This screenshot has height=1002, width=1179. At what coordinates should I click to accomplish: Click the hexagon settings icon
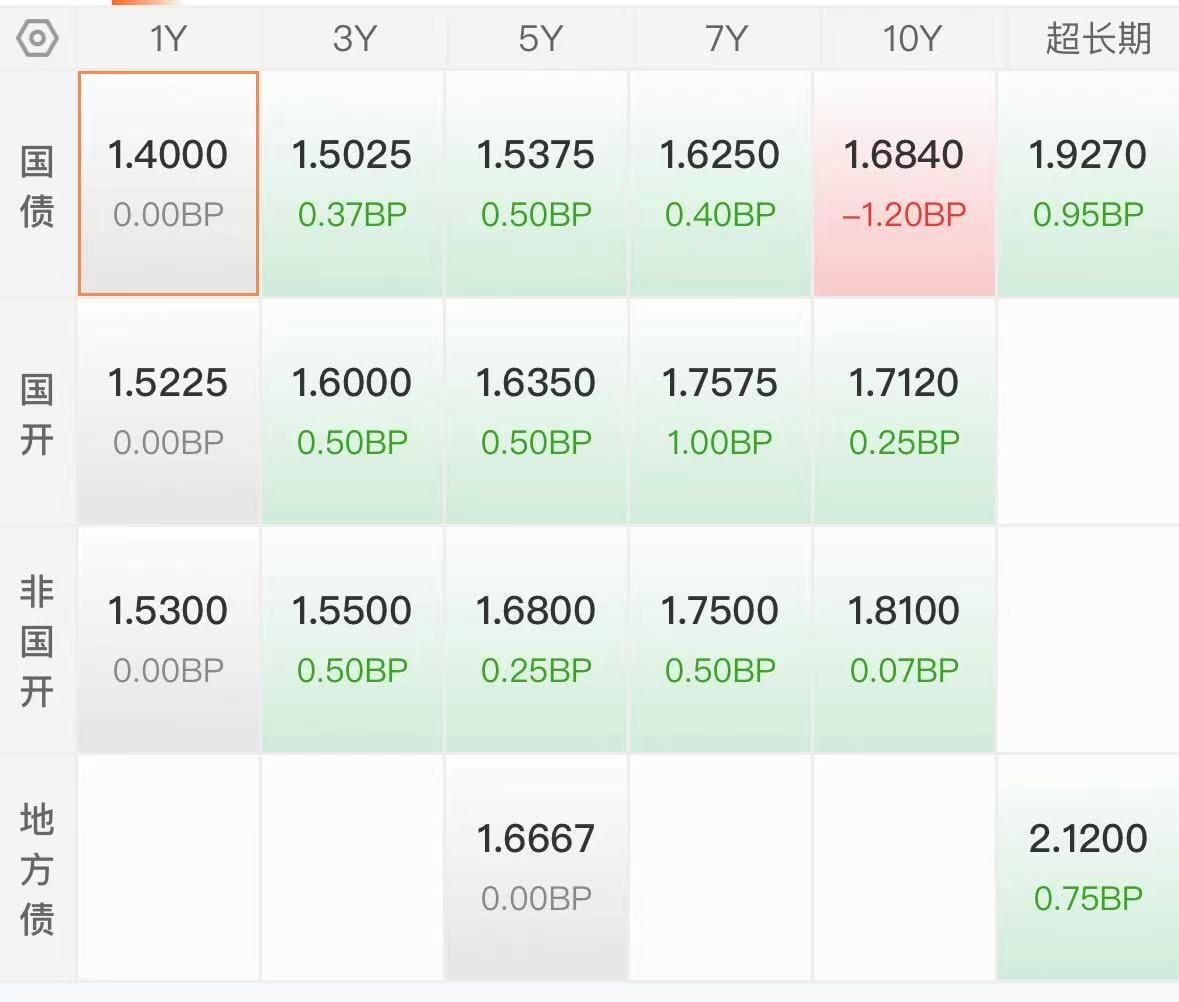click(x=37, y=39)
